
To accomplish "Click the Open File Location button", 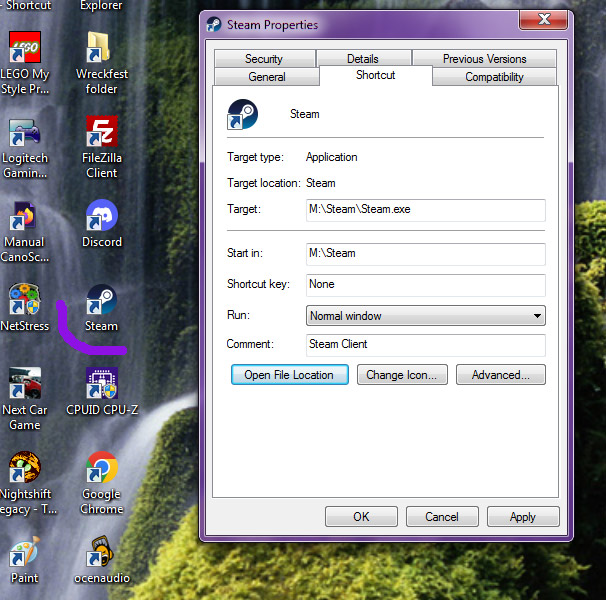I will pos(289,375).
